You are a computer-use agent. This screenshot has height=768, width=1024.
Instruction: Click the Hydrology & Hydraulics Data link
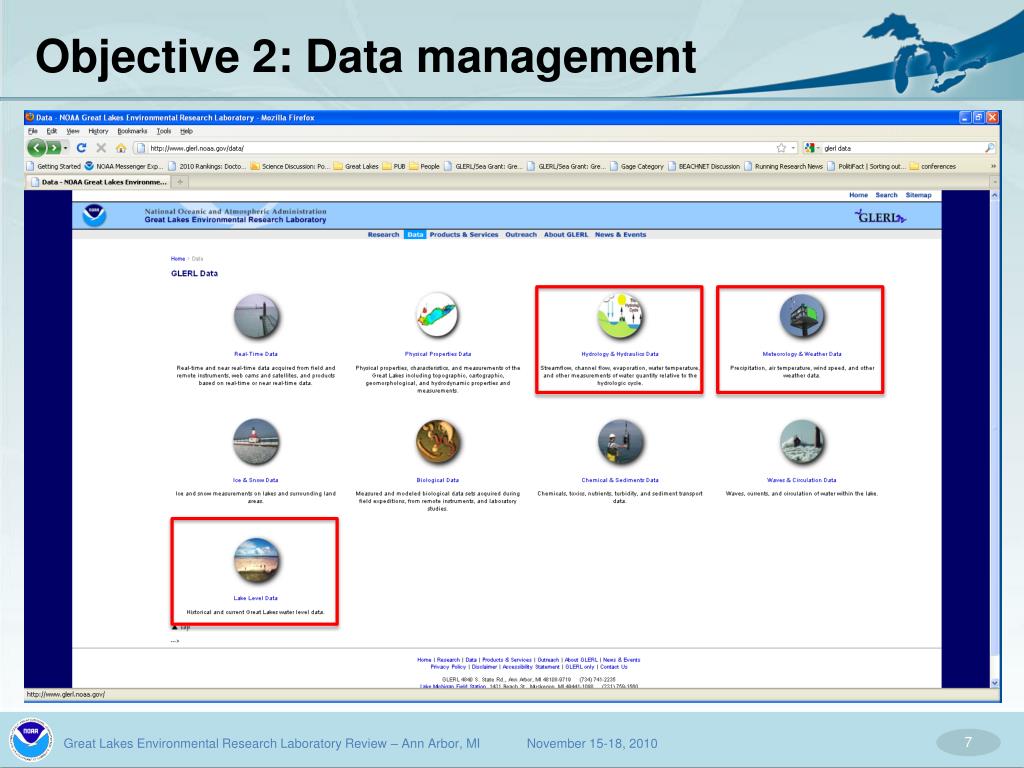coord(620,354)
